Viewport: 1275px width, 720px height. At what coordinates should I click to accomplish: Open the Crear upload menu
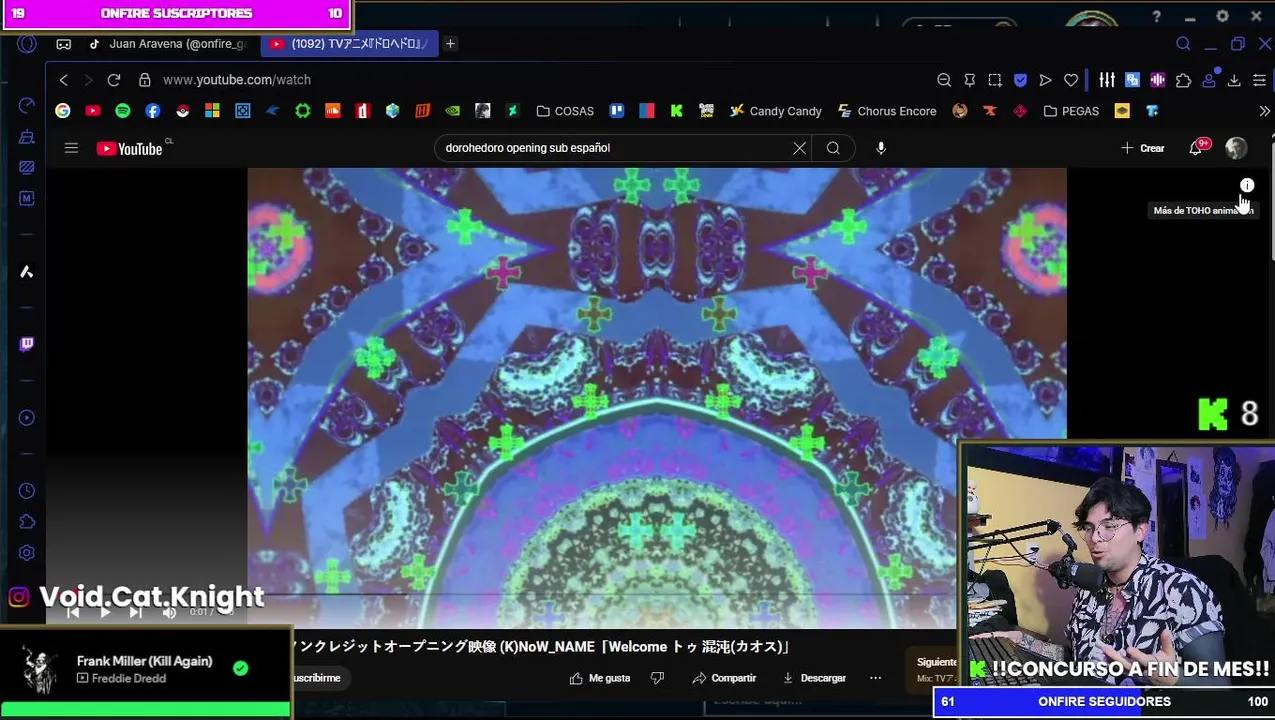click(x=1142, y=148)
